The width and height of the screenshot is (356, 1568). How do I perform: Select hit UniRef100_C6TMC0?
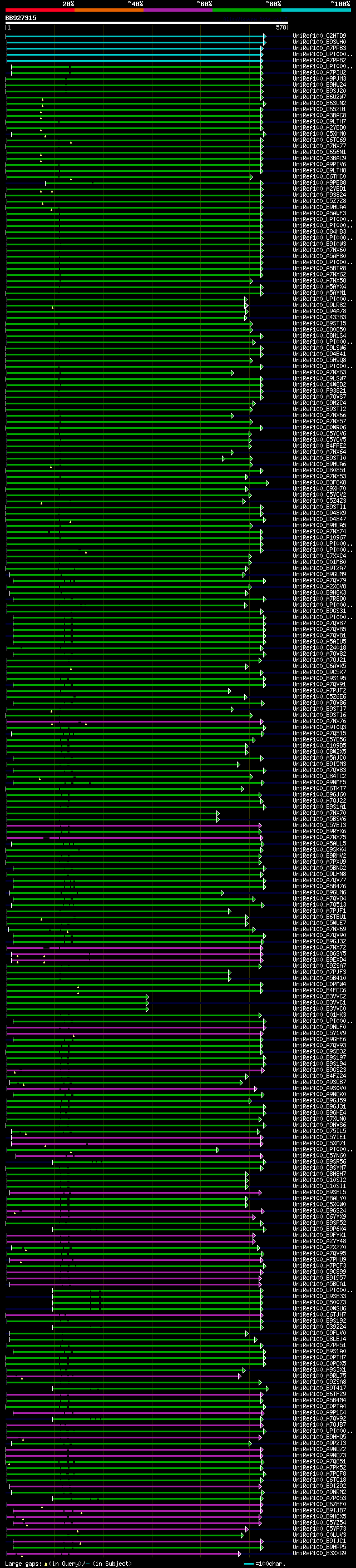pos(319,176)
